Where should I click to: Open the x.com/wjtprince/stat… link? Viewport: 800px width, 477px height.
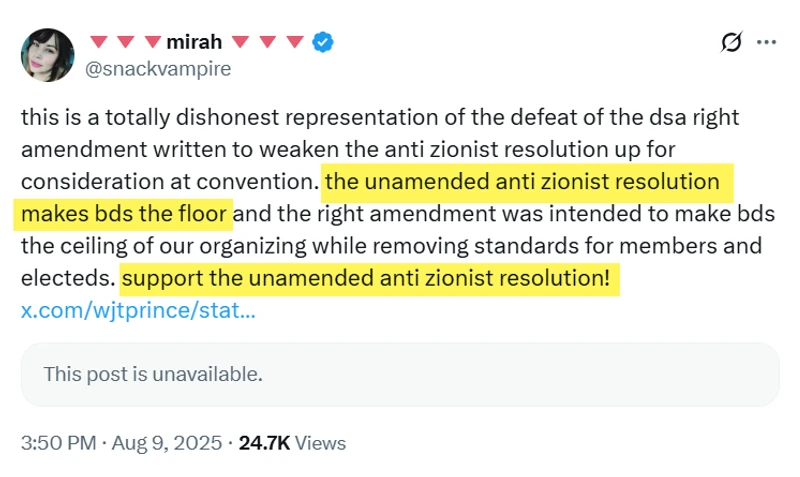pos(138,310)
